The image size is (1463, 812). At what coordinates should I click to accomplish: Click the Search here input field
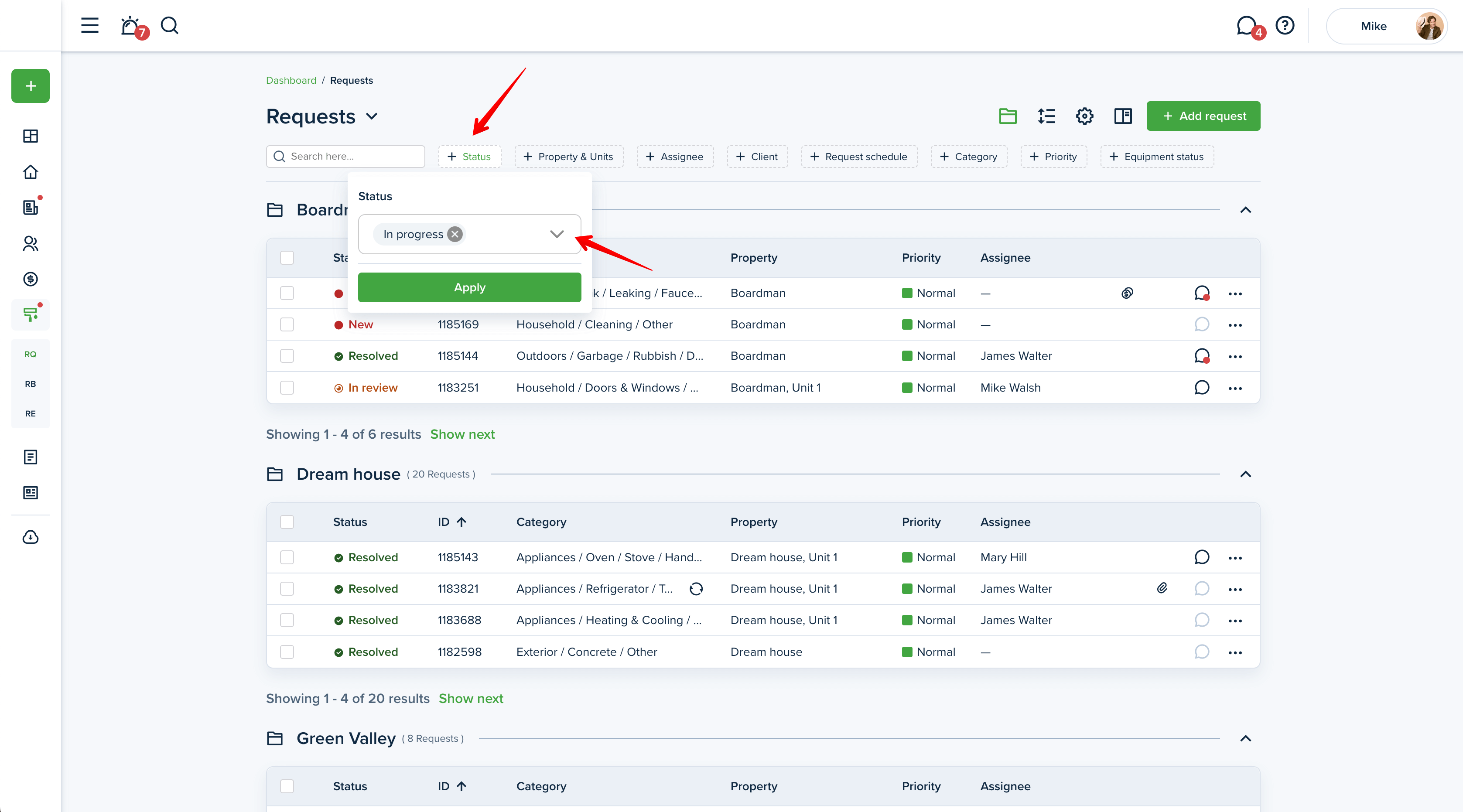click(x=346, y=157)
